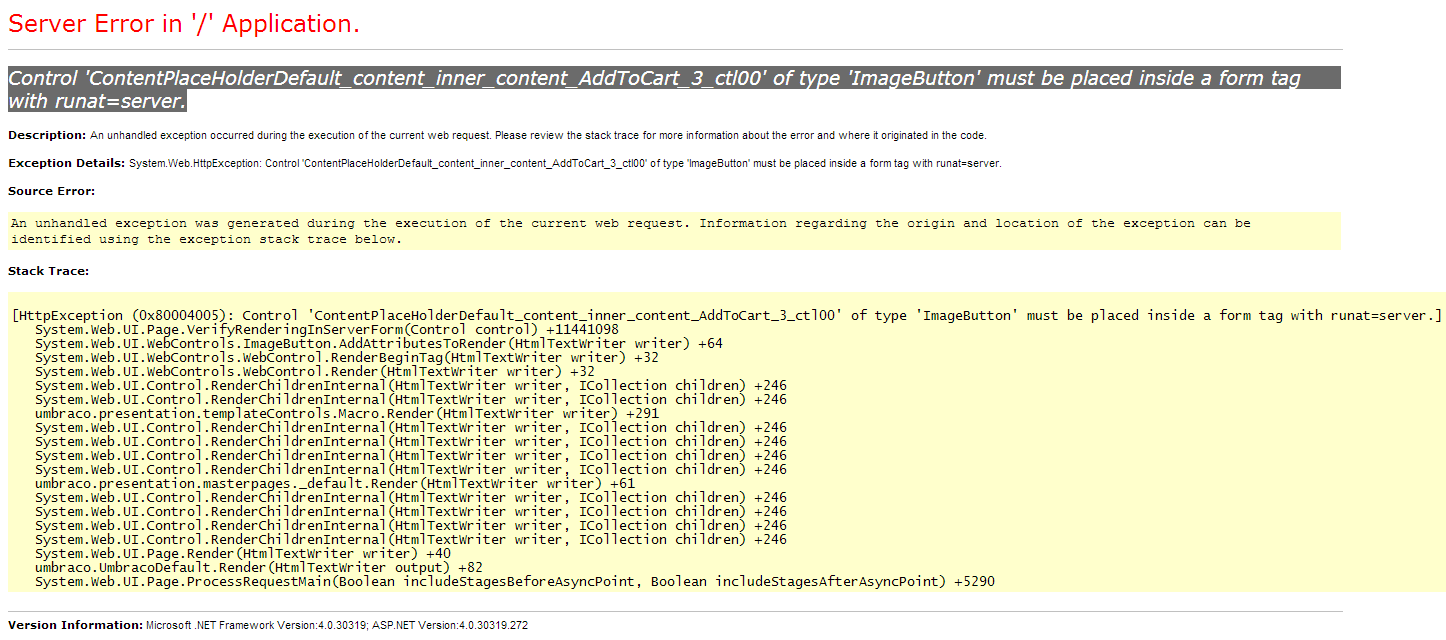The height and width of the screenshot is (640, 1446).
Task: Click the ASP.NET Version:4.0.30319.272 text
Action: (x=450, y=625)
